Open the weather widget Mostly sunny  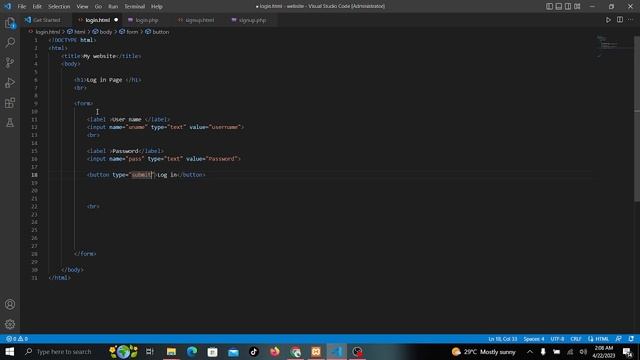[484, 351]
